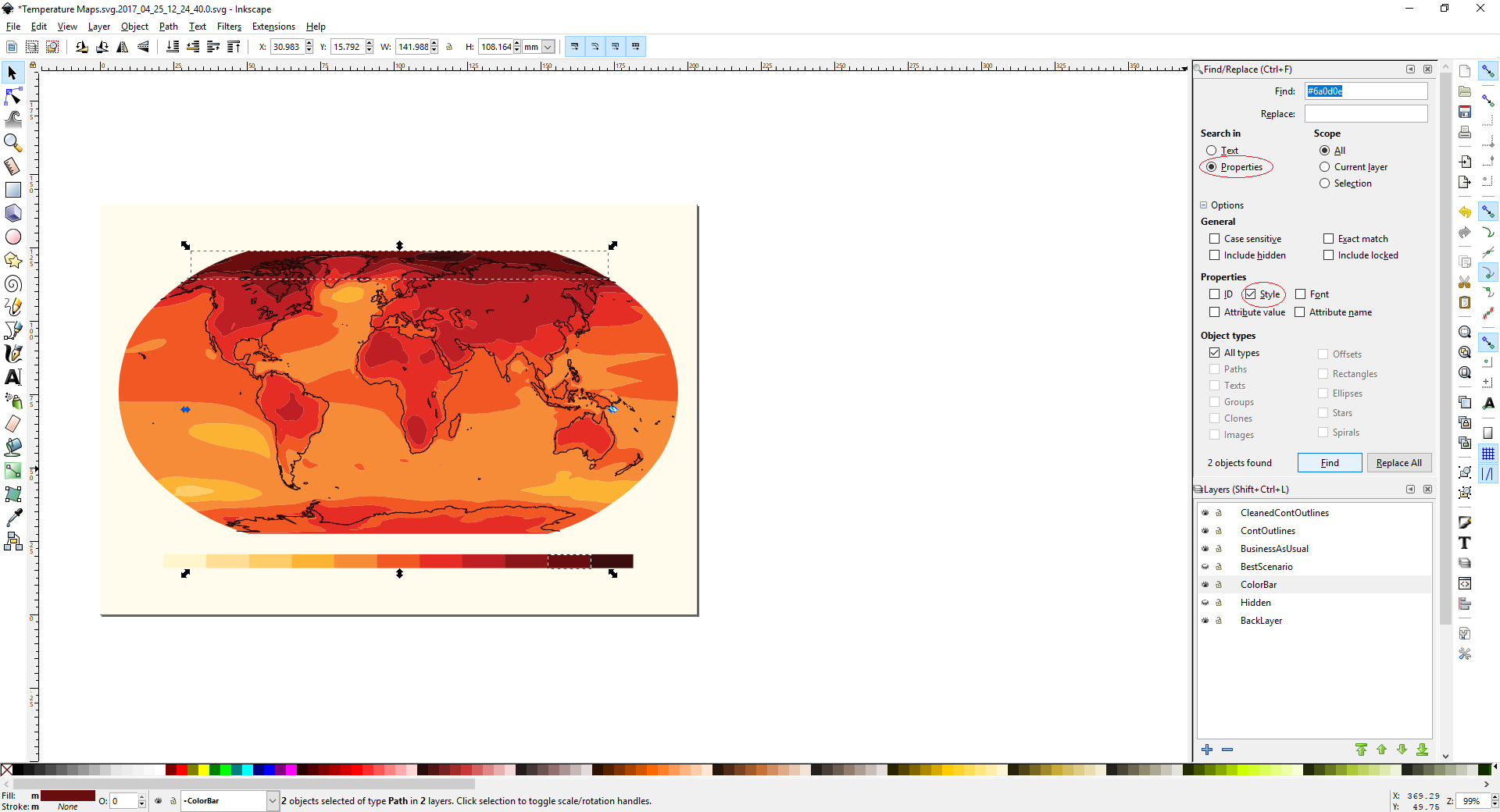The image size is (1500, 812).
Task: Toggle visibility eye of BestScenario layer
Action: click(1205, 567)
